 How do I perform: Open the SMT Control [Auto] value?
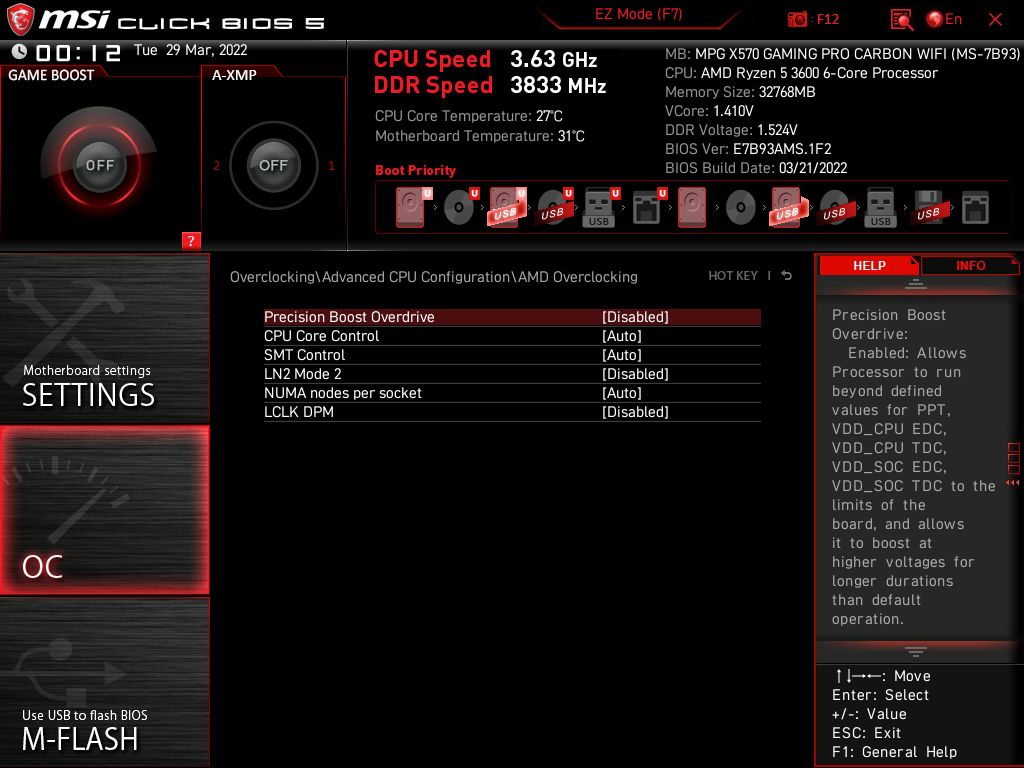point(622,355)
